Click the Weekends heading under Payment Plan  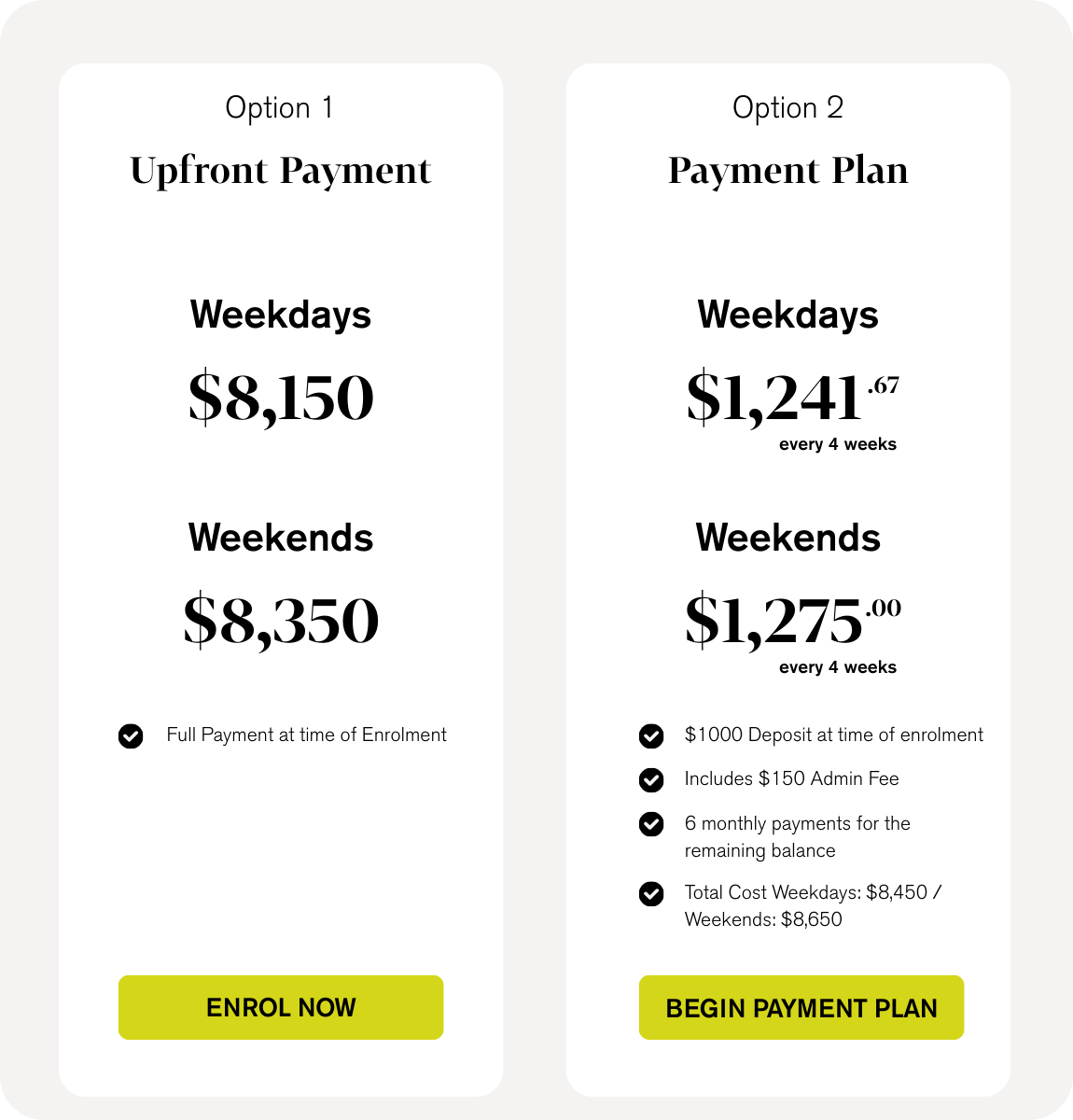[x=788, y=538]
